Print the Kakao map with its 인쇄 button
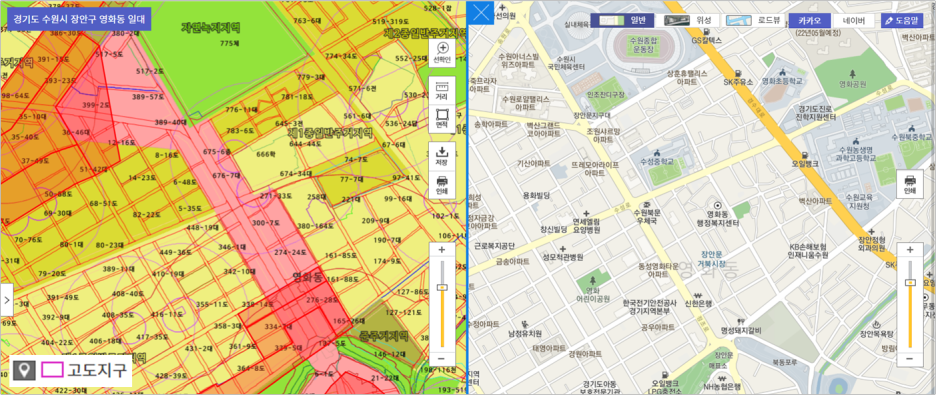Screen dimensions: 936x395 (x=910, y=183)
